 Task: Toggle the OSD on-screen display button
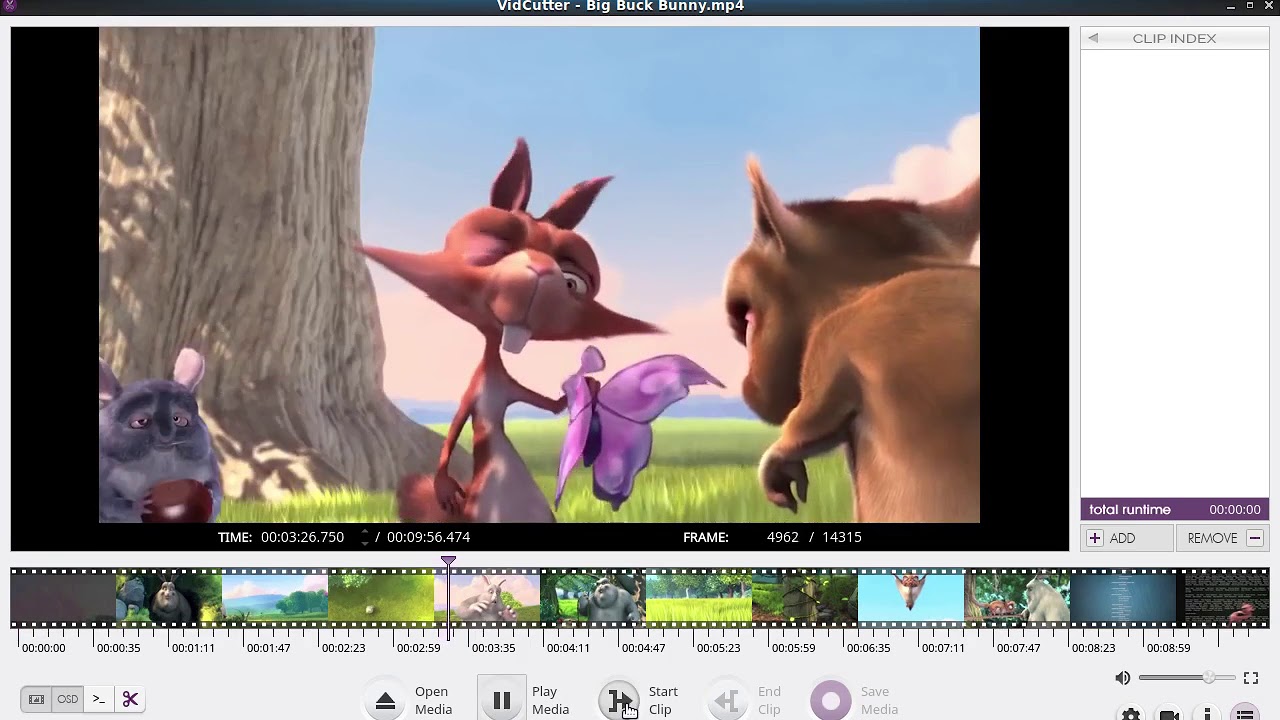pyautogui.click(x=67, y=699)
